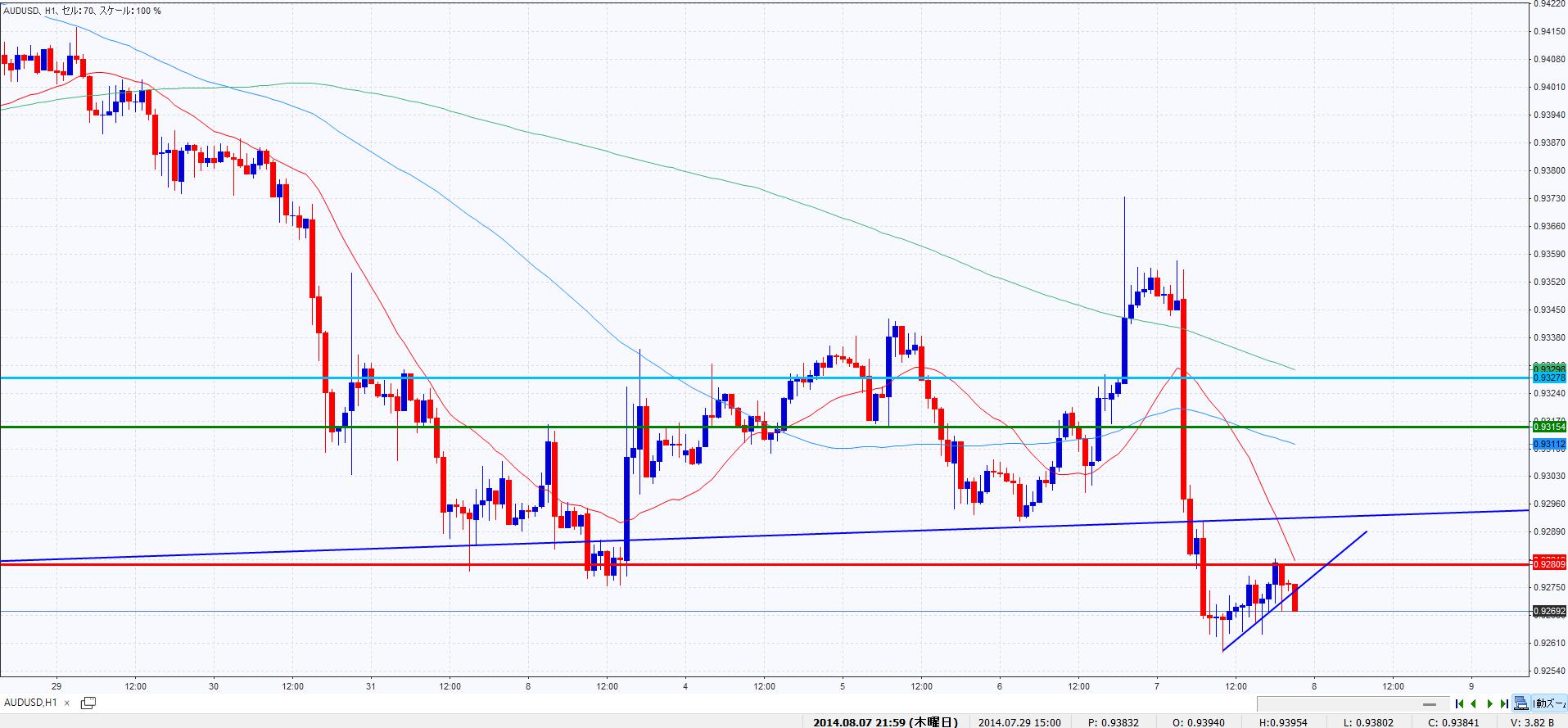Image resolution: width=1568 pixels, height=728 pixels.
Task: Click the horizontal chart scrollbar thumb
Action: pyautogui.click(x=1430, y=703)
